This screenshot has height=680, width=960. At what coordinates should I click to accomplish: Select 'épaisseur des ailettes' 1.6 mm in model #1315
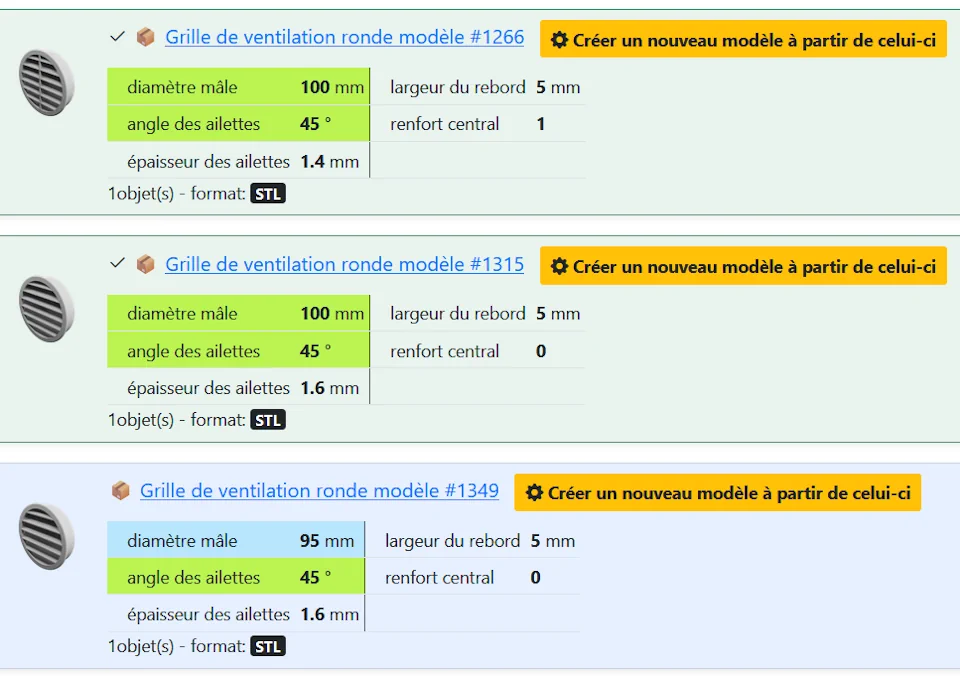tap(238, 387)
